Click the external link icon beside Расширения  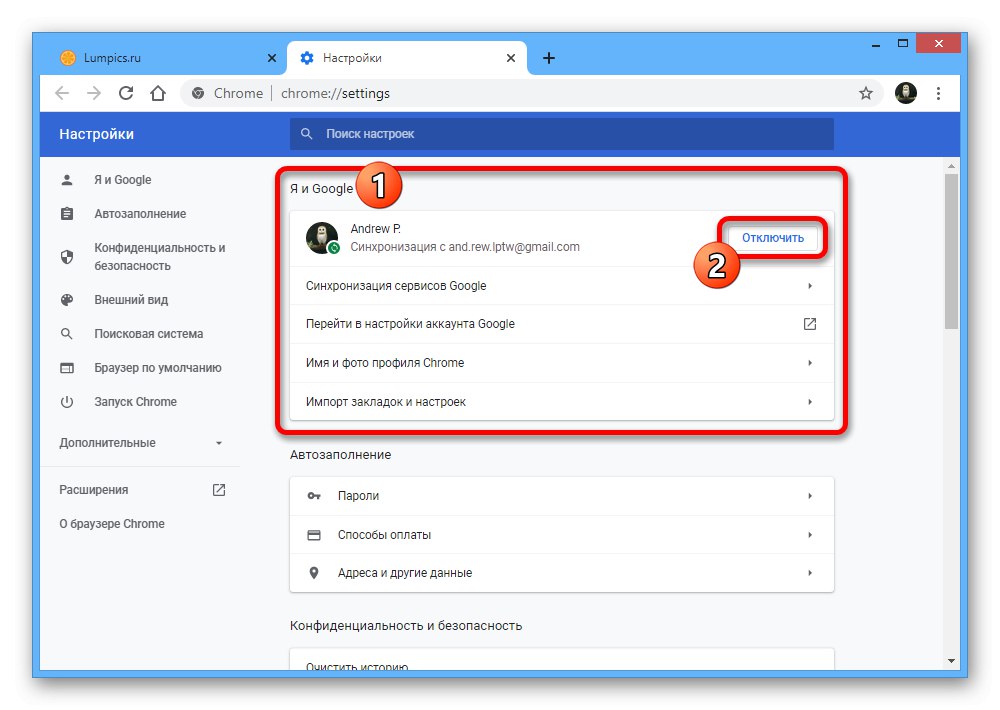(x=219, y=490)
